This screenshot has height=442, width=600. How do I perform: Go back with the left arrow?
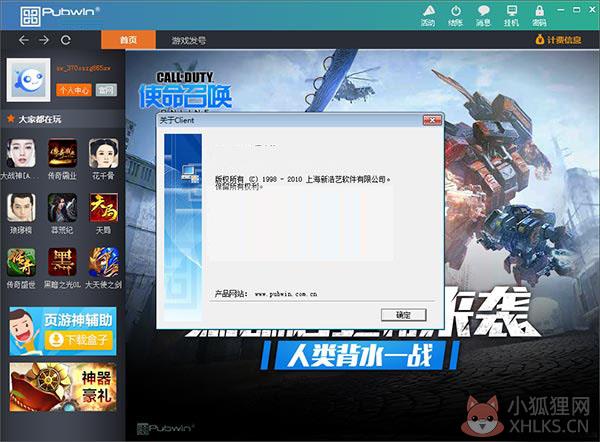(x=24, y=40)
